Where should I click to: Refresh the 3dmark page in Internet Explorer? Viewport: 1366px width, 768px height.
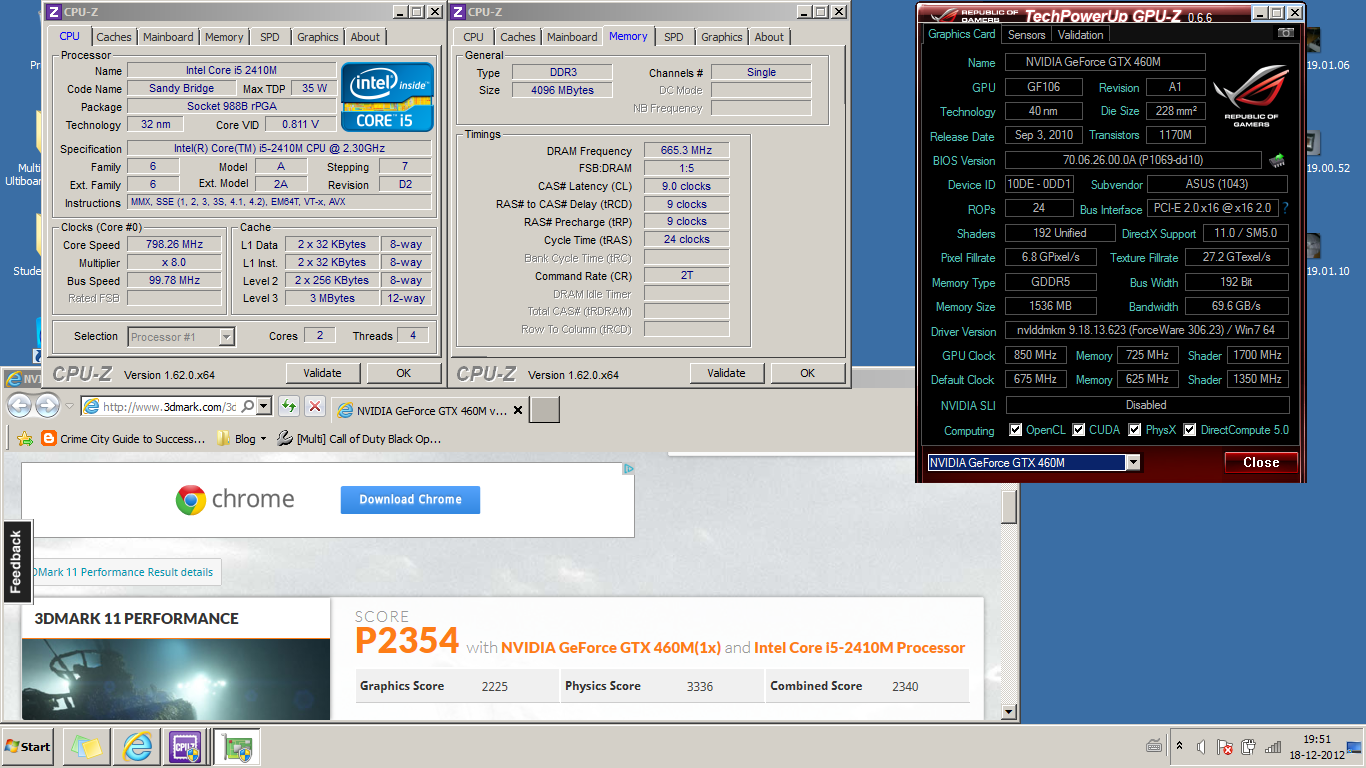(288, 406)
